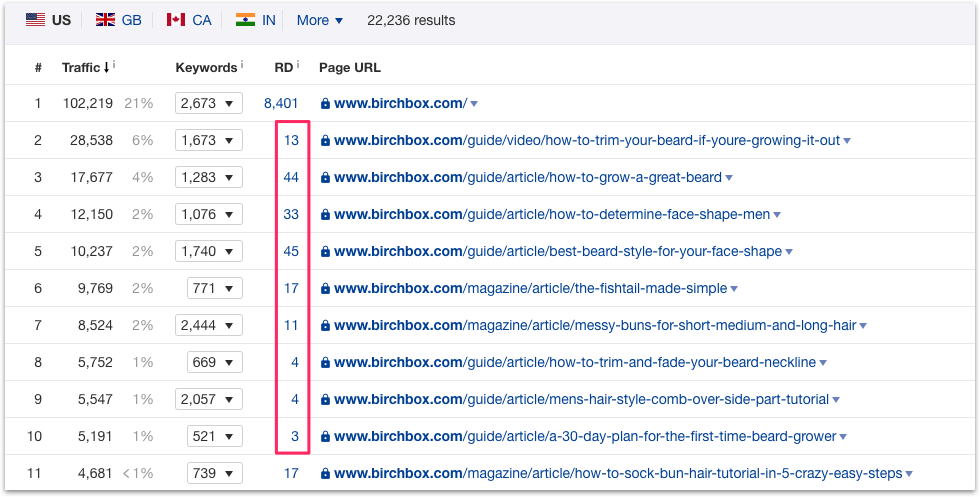Click the 28,538 traffic value
Screen dimensions: 980x497
(91, 140)
